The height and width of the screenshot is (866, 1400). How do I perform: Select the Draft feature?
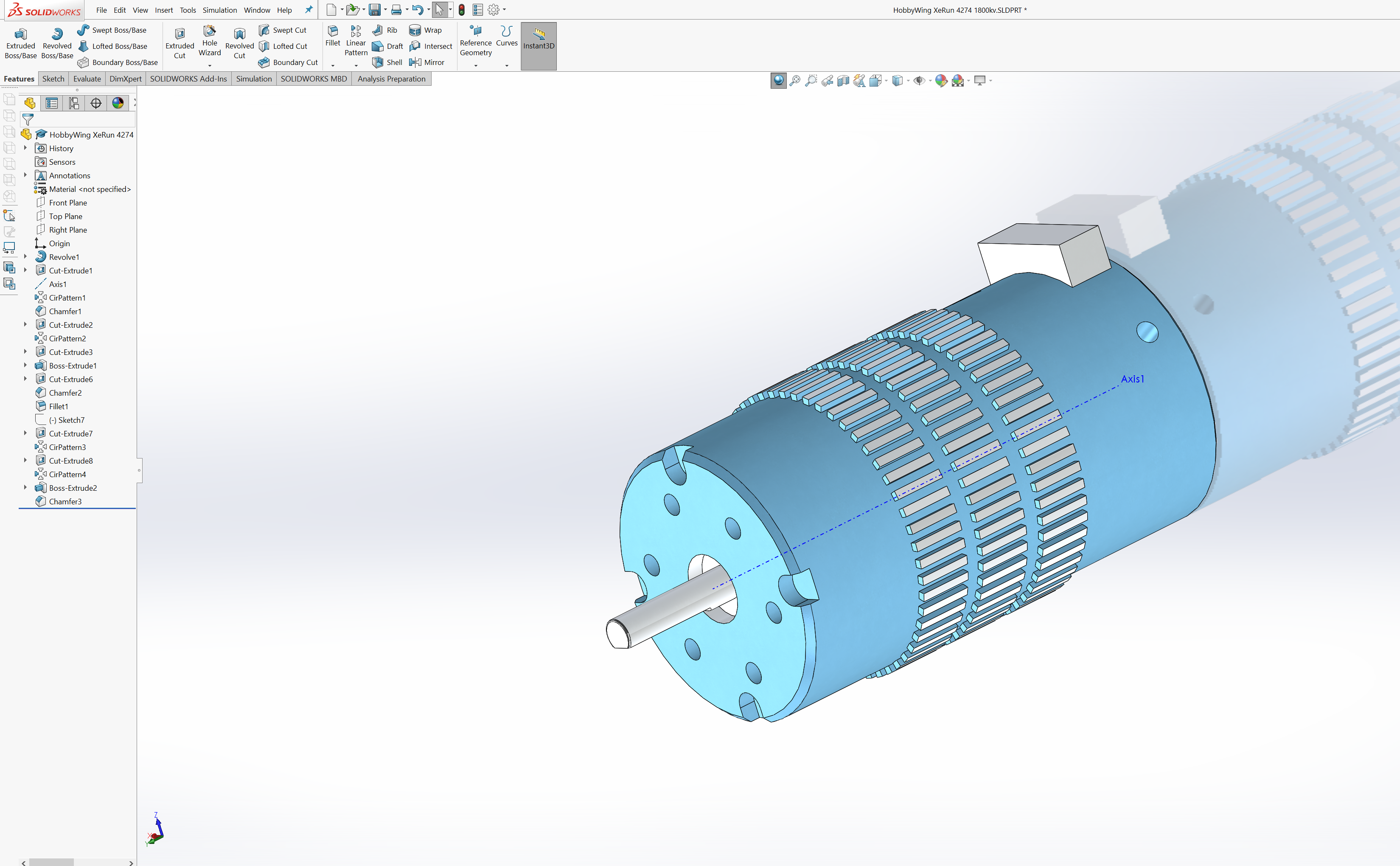(x=387, y=46)
